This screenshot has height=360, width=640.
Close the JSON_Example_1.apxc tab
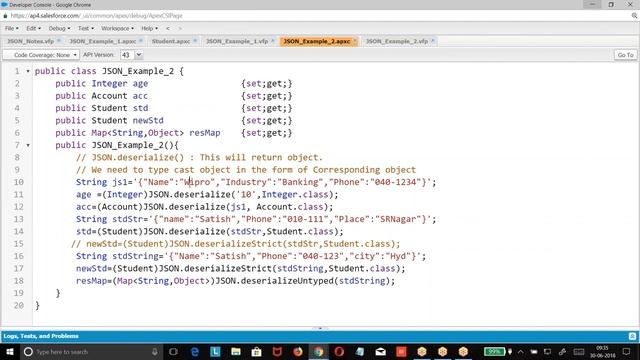tap(141, 41)
